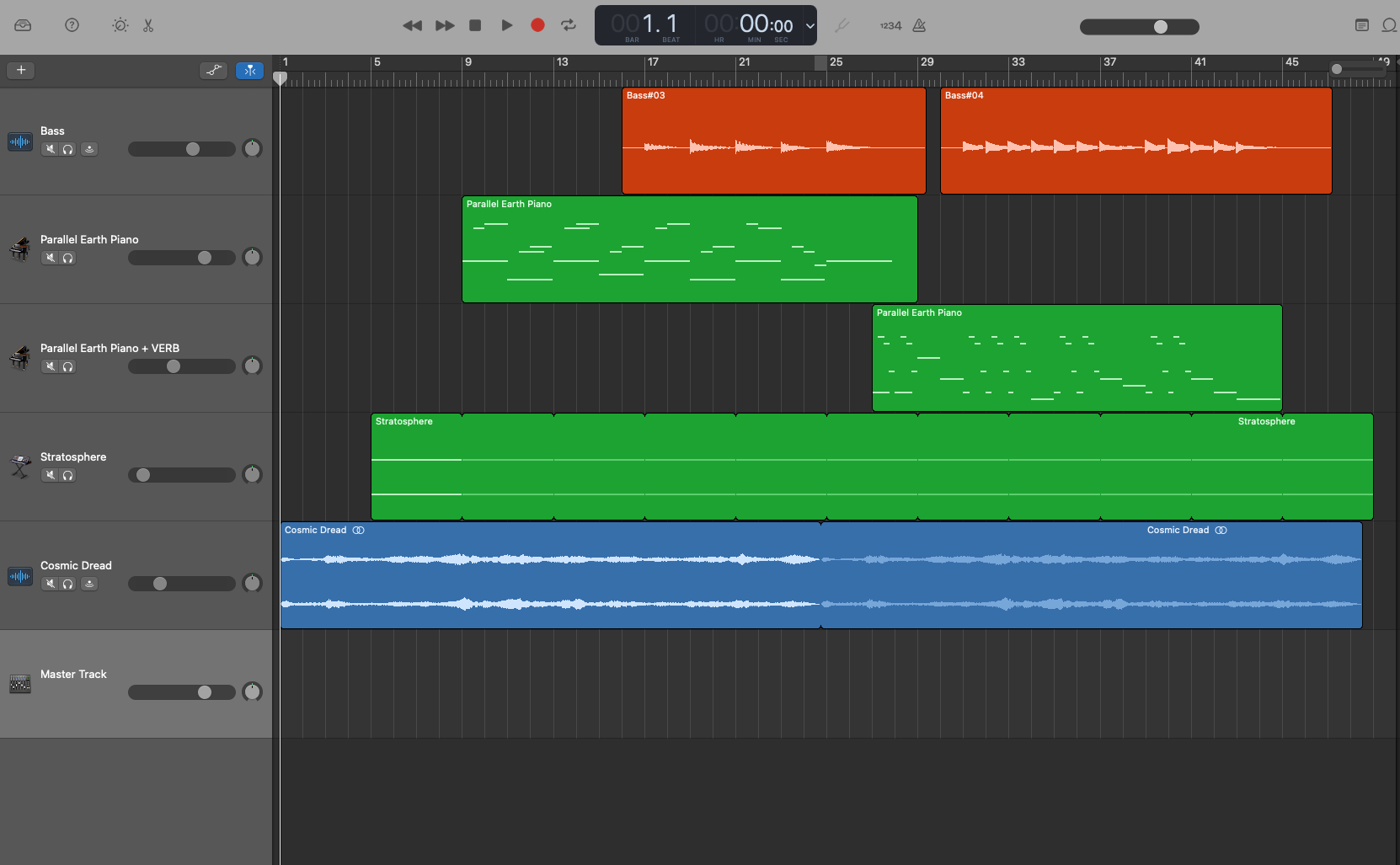The width and height of the screenshot is (1400, 865).
Task: Select the Cosmic Dread track icon
Action: point(20,576)
